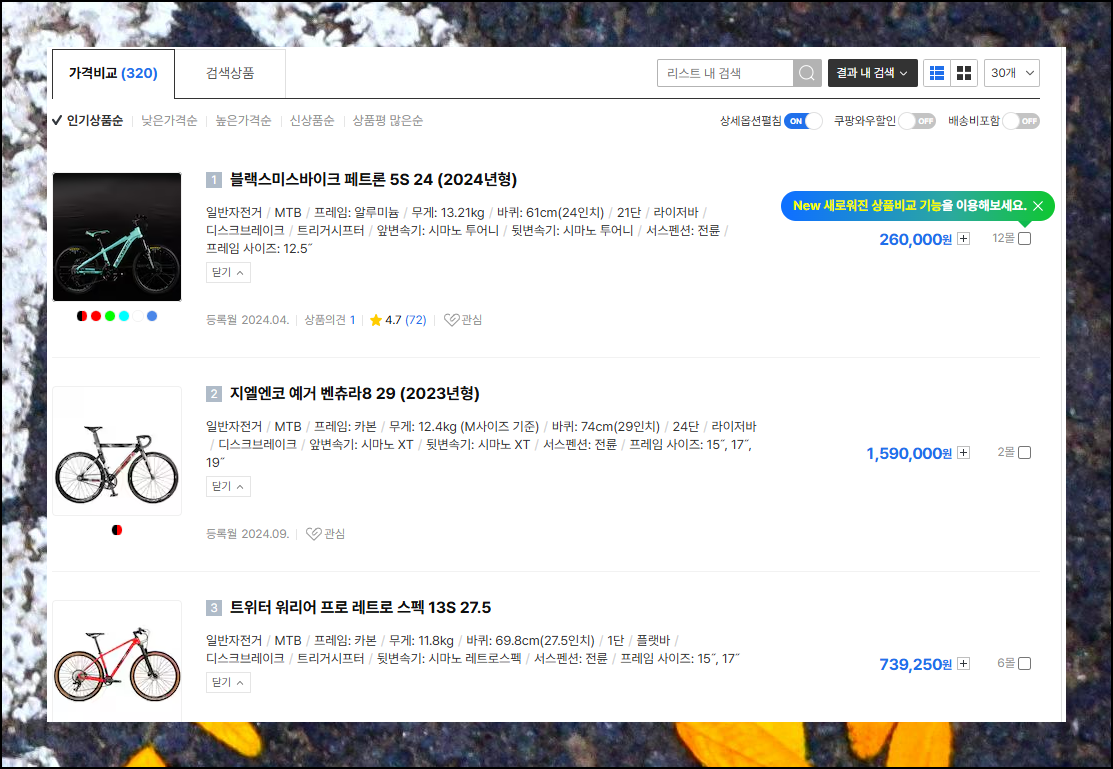
Task: Select the 가격비교 (320) tab
Action: (x=113, y=73)
